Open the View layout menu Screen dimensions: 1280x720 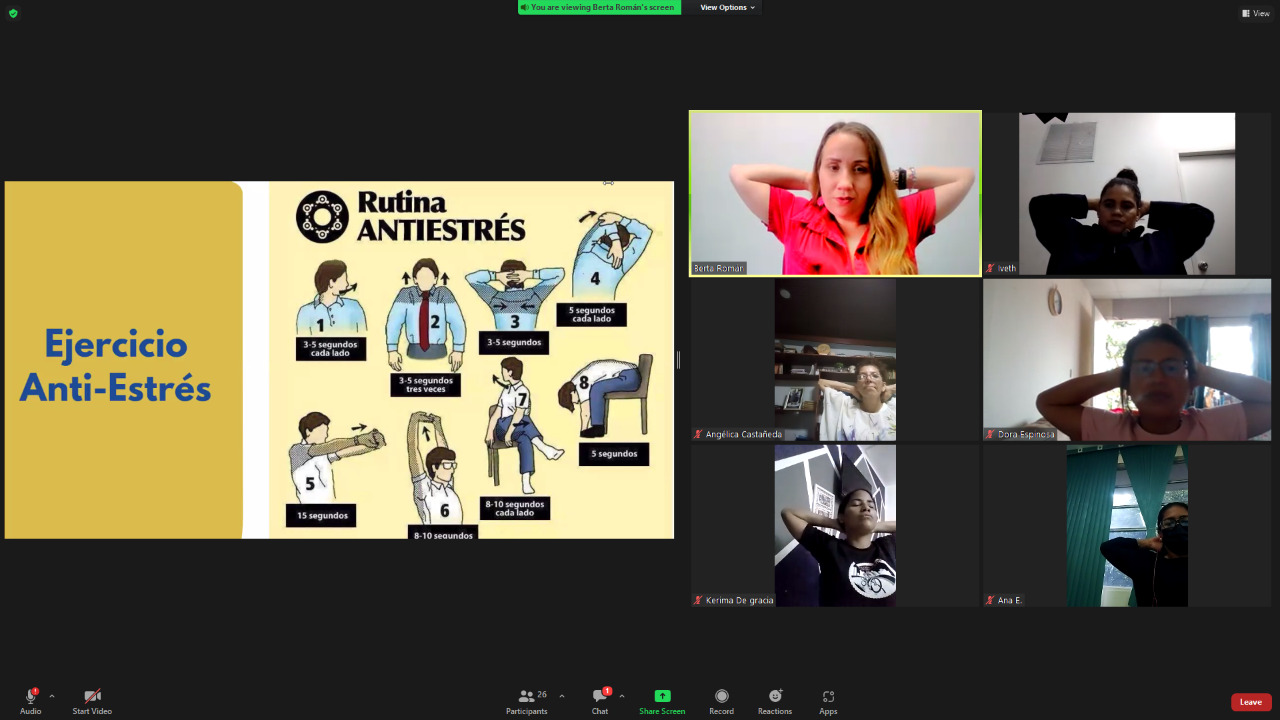click(1256, 13)
